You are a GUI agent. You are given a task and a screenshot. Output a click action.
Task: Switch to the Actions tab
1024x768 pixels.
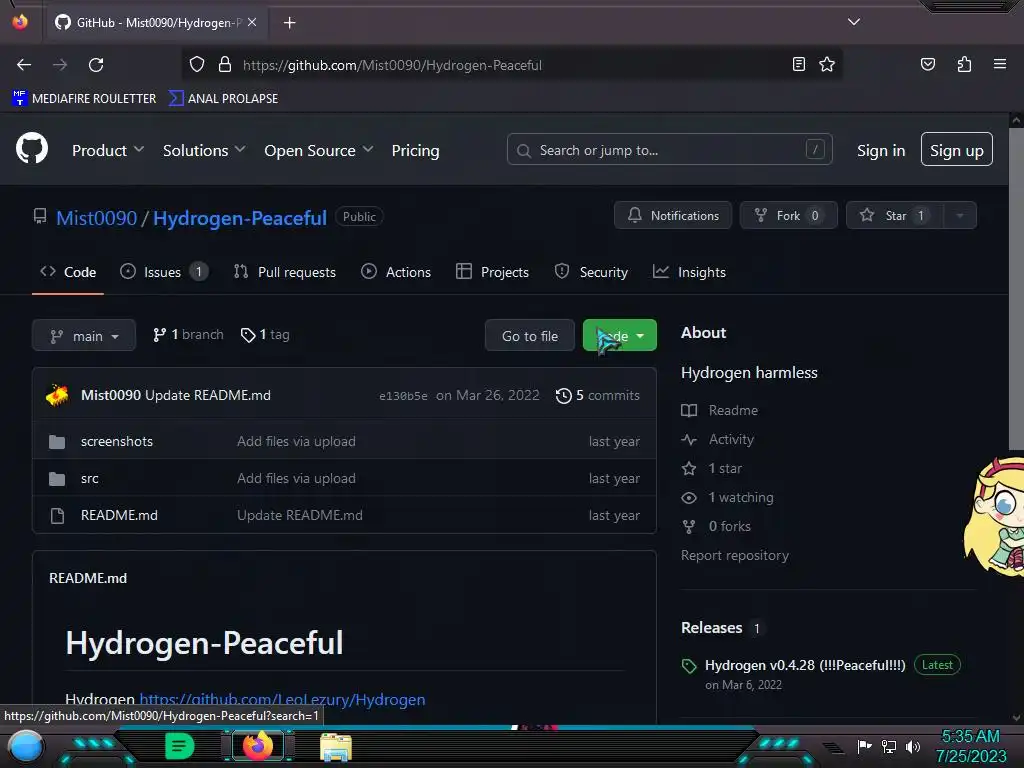tap(396, 272)
